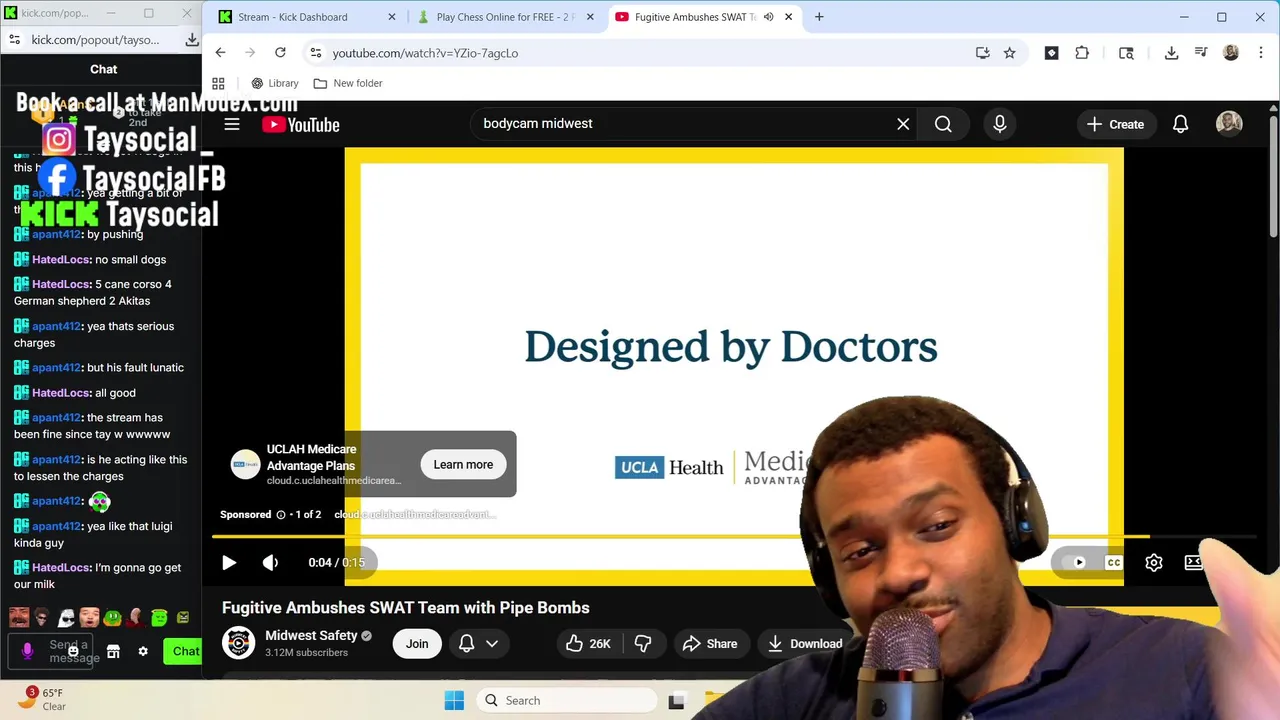The image size is (1280, 720).
Task: Click the YouTube Create button
Action: [x=1115, y=124]
